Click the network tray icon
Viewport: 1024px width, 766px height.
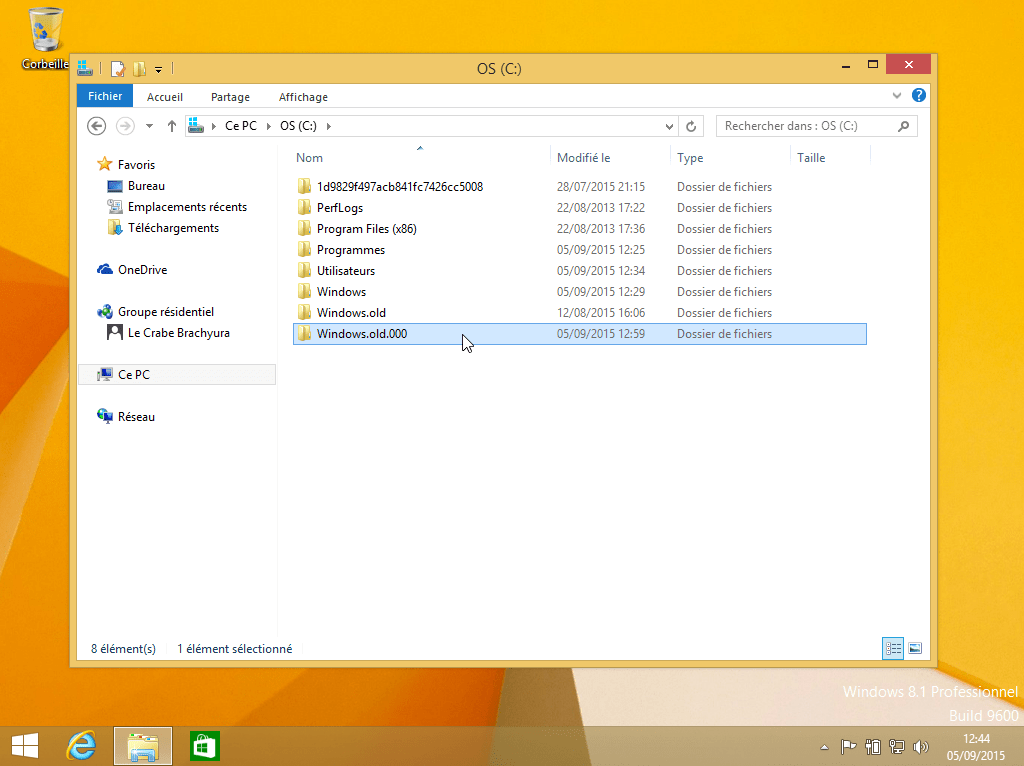click(897, 746)
